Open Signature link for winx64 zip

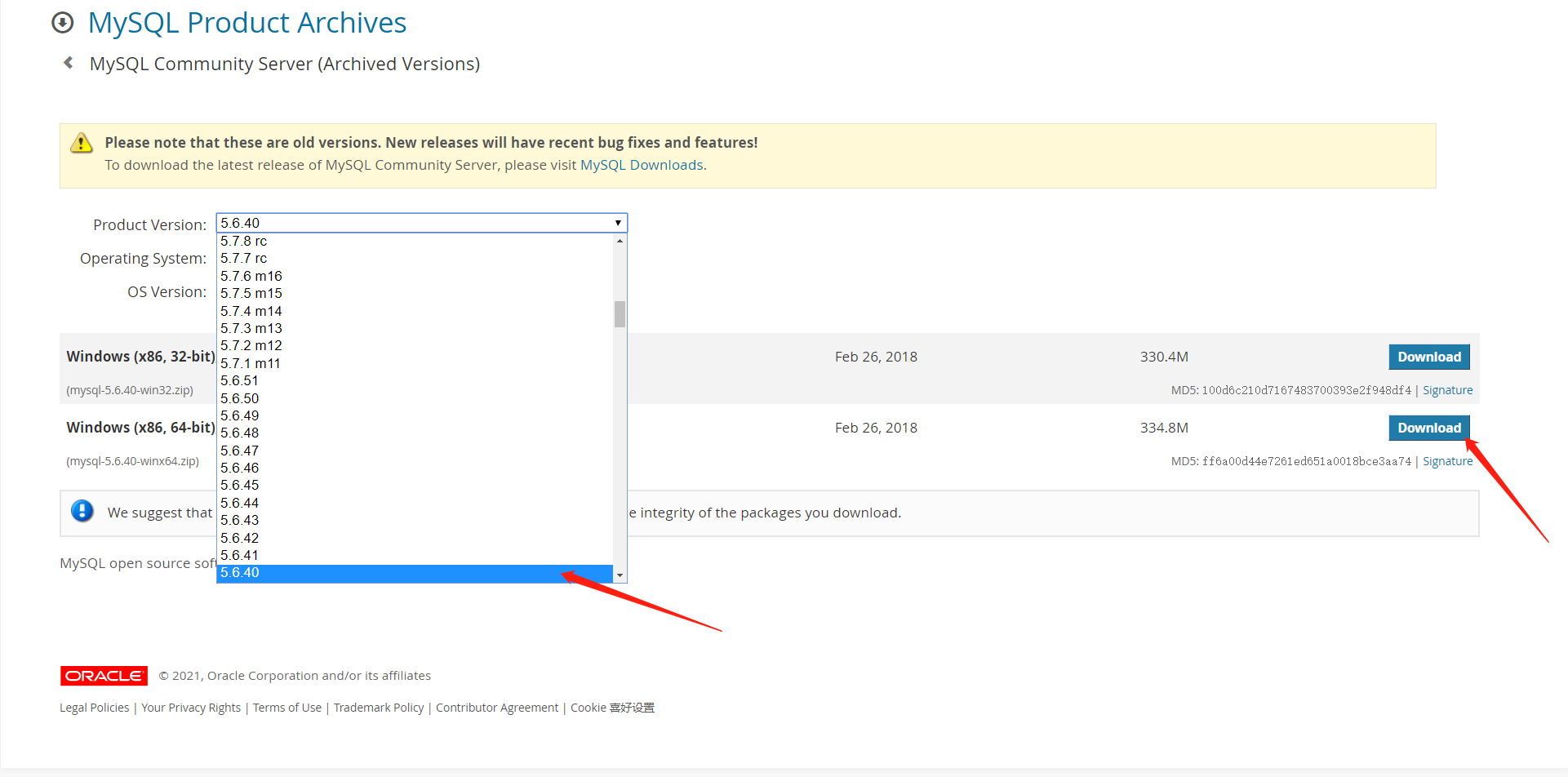(x=1447, y=461)
